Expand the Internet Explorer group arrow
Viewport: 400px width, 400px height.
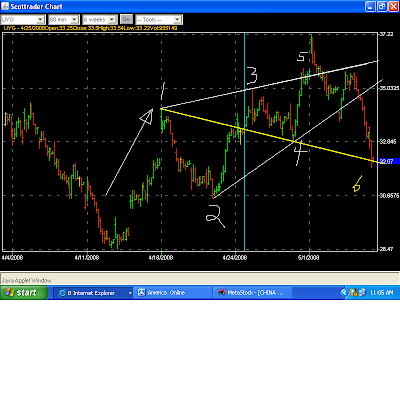coord(130,293)
